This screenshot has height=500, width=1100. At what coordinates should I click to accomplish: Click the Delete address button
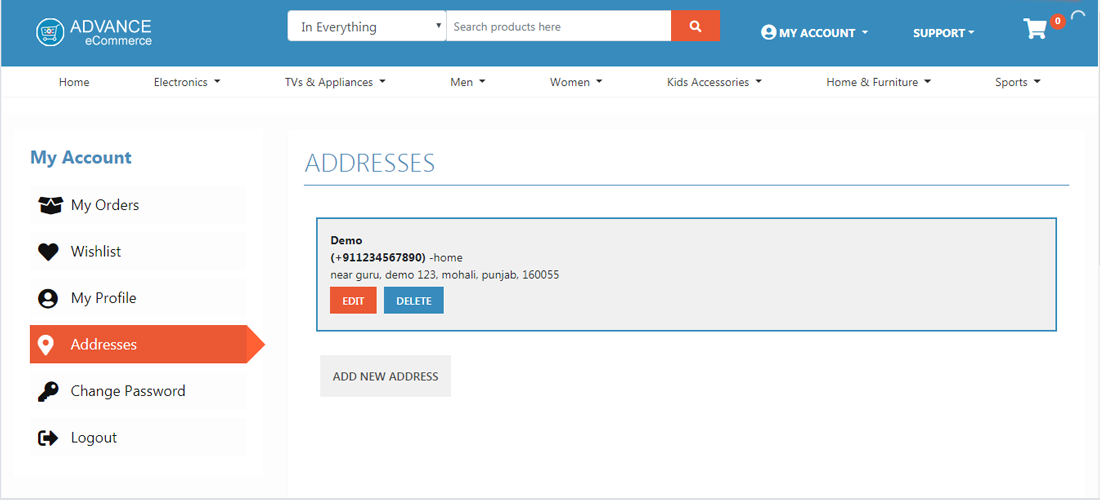point(413,300)
